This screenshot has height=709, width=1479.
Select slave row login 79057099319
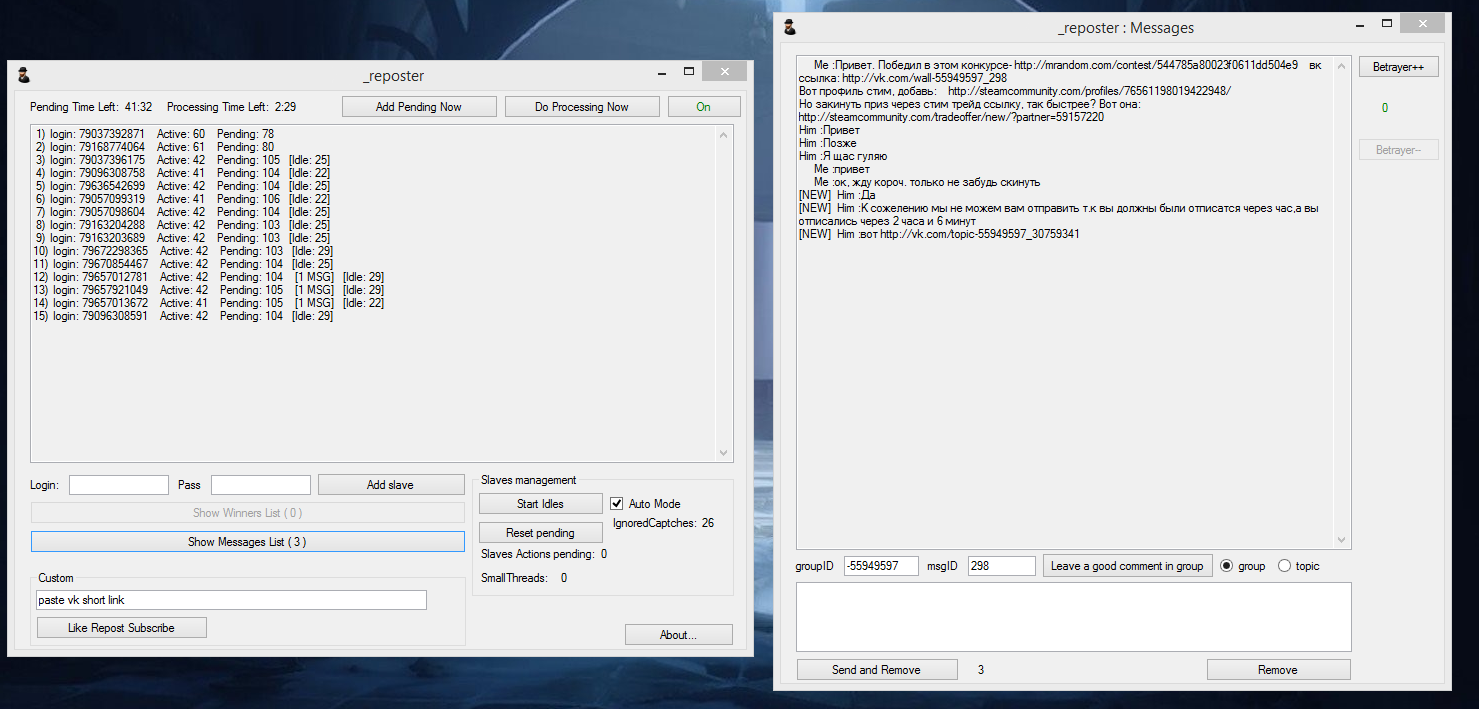[x=183, y=199]
